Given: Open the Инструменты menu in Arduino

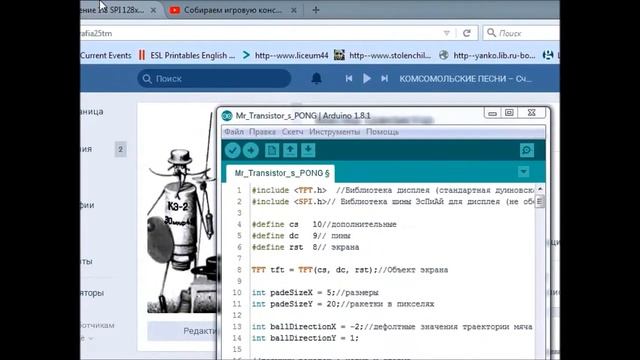Looking at the screenshot, I should coord(334,132).
